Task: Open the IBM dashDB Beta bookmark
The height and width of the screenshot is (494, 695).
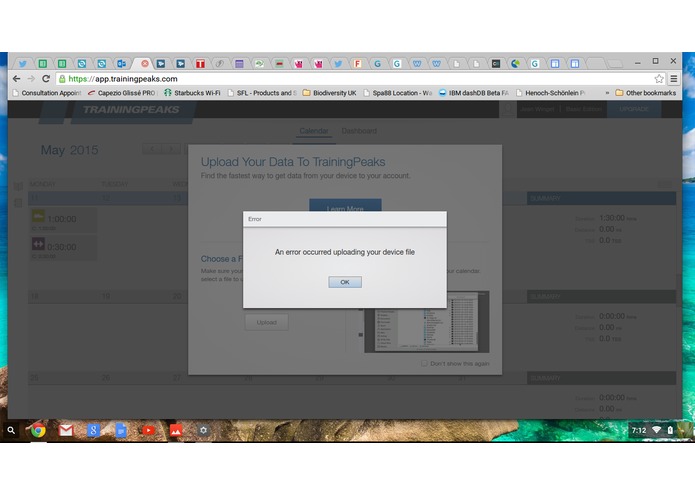Action: point(473,93)
